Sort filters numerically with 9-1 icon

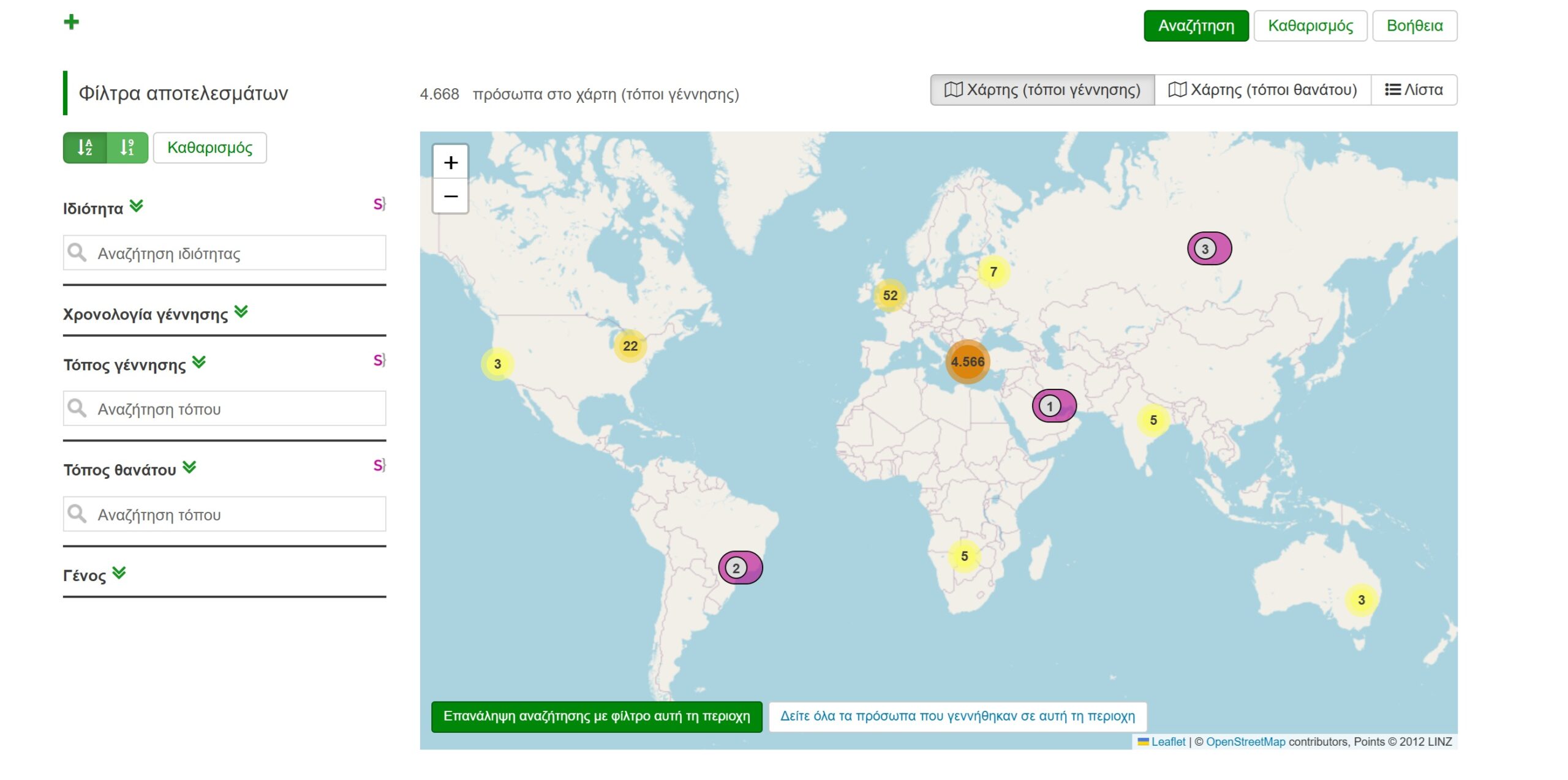[127, 148]
